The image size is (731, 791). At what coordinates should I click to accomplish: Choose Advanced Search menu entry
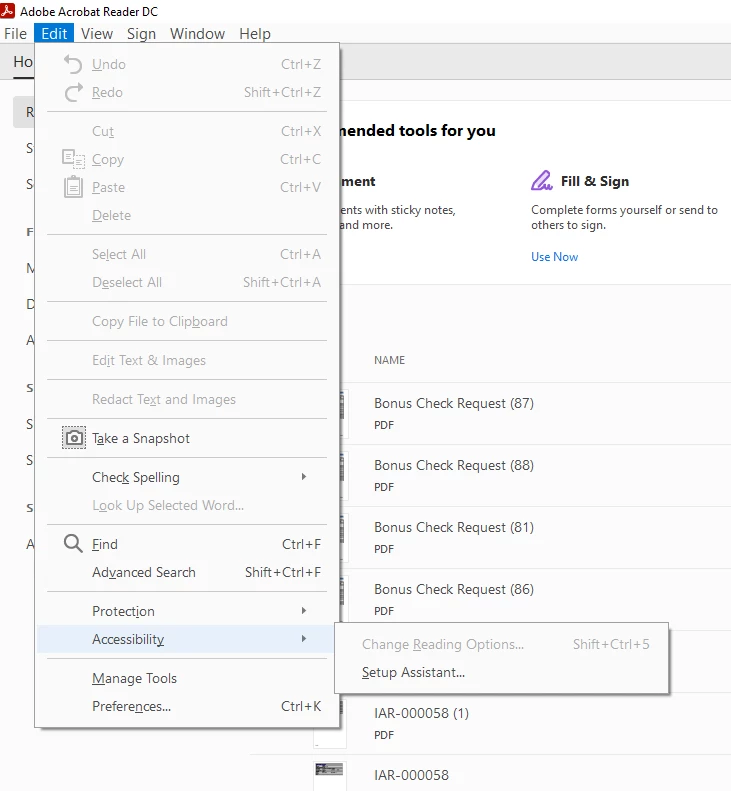click(187, 572)
